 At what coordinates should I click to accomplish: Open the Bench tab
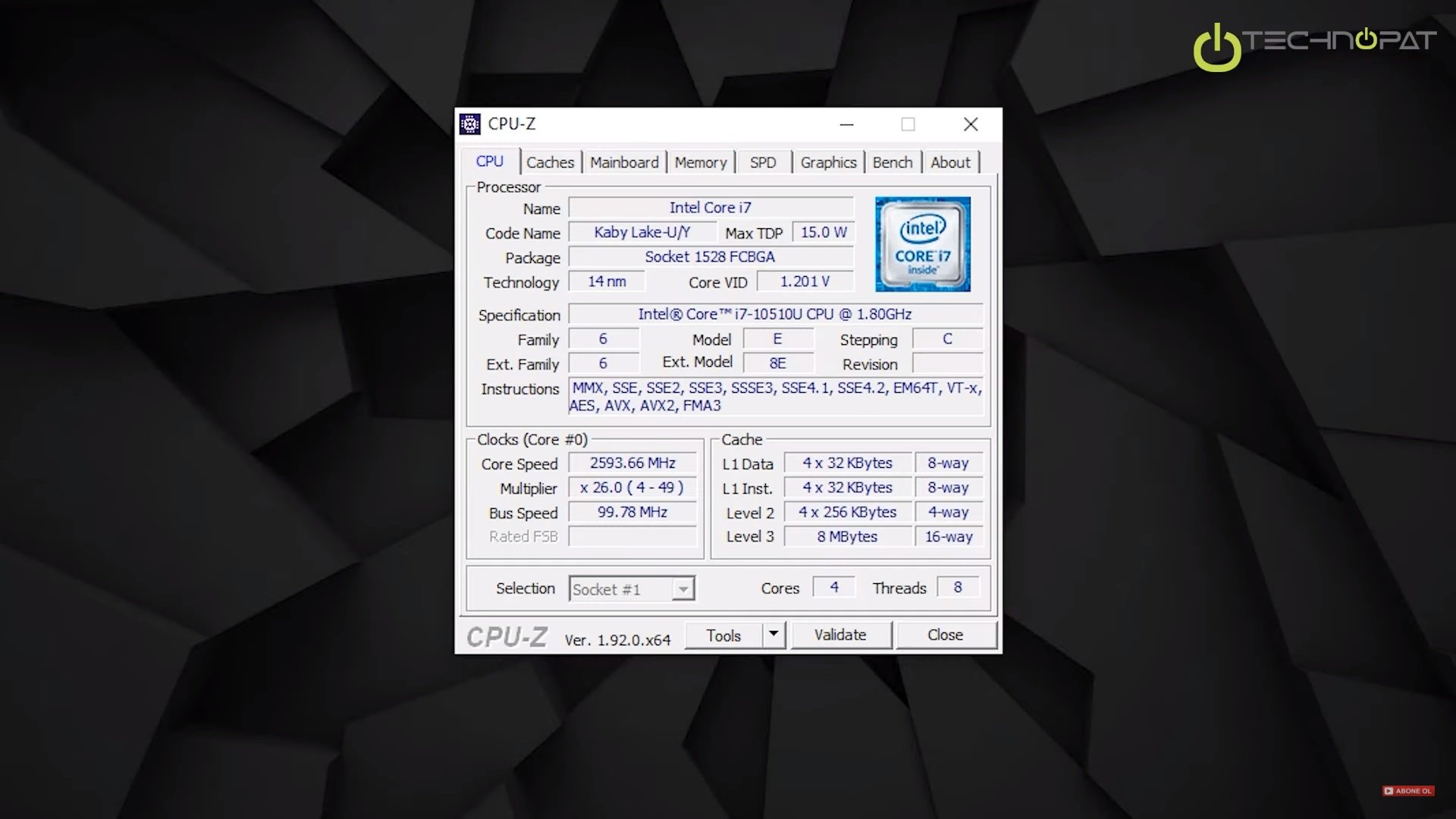pyautogui.click(x=892, y=162)
